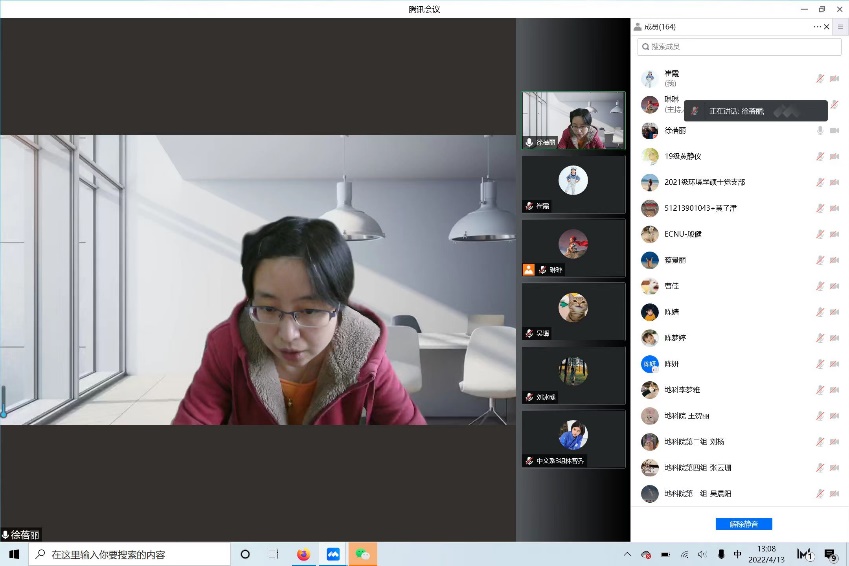Click the microphone icon beside 徐倩丽 in list

click(820, 130)
